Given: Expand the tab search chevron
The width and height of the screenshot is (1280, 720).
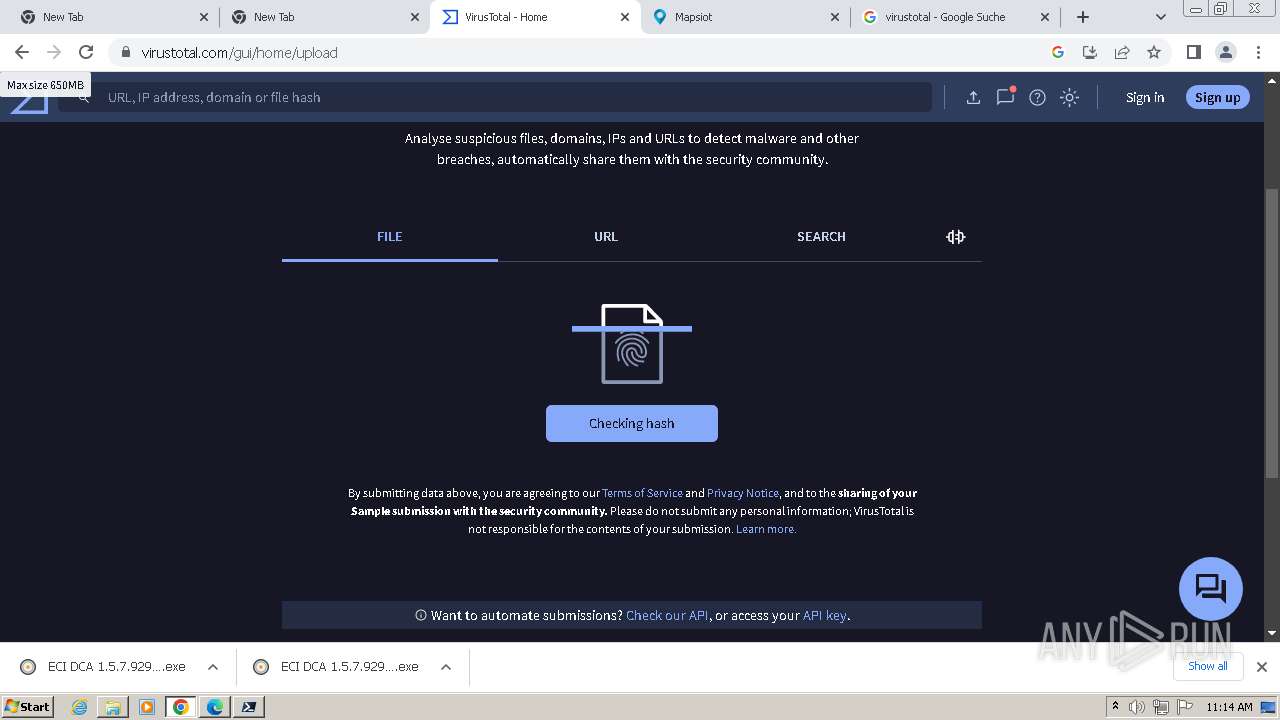Looking at the screenshot, I should coord(1160,17).
